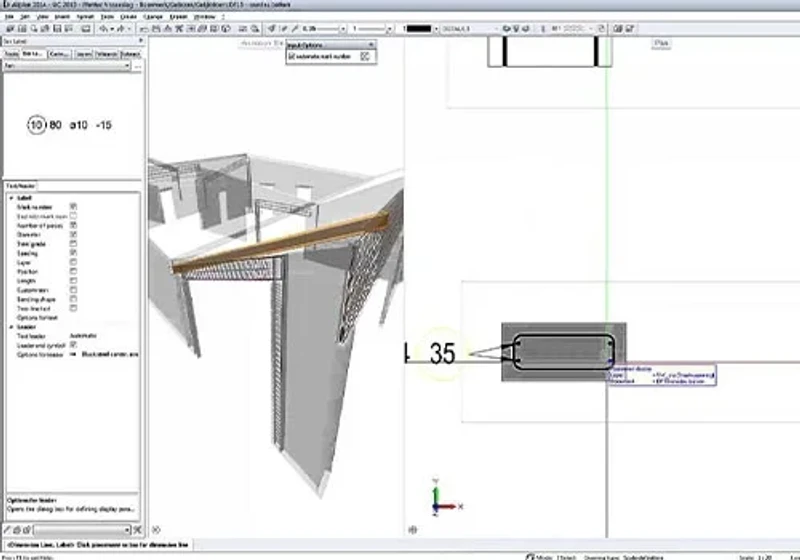Enable the Layer checkbox in Label section

click(73, 262)
